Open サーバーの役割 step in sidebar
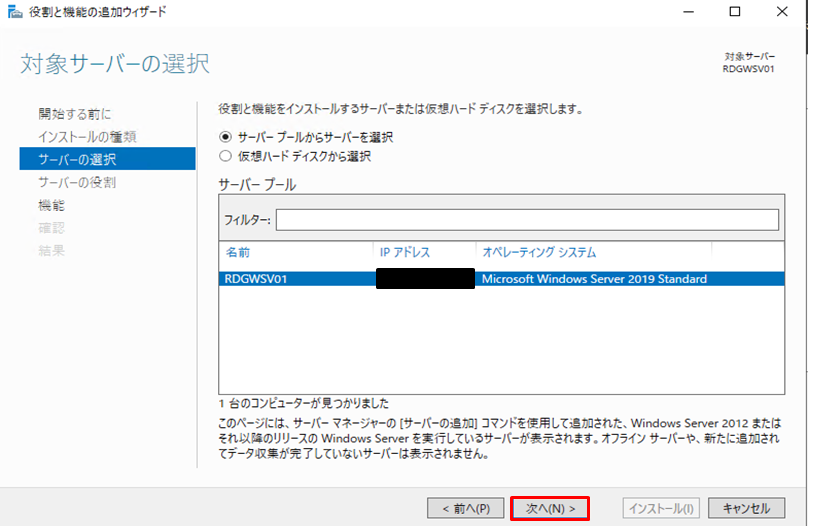819x526 pixels. [x=76, y=182]
